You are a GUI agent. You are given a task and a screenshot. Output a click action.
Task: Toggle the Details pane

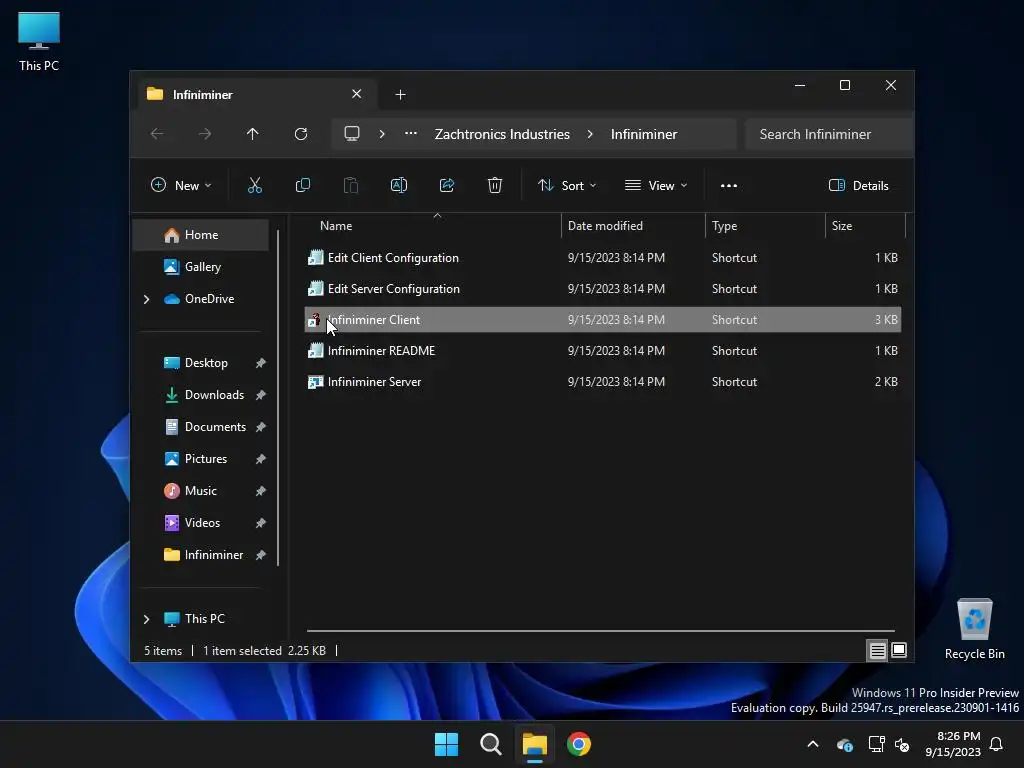[x=859, y=185]
